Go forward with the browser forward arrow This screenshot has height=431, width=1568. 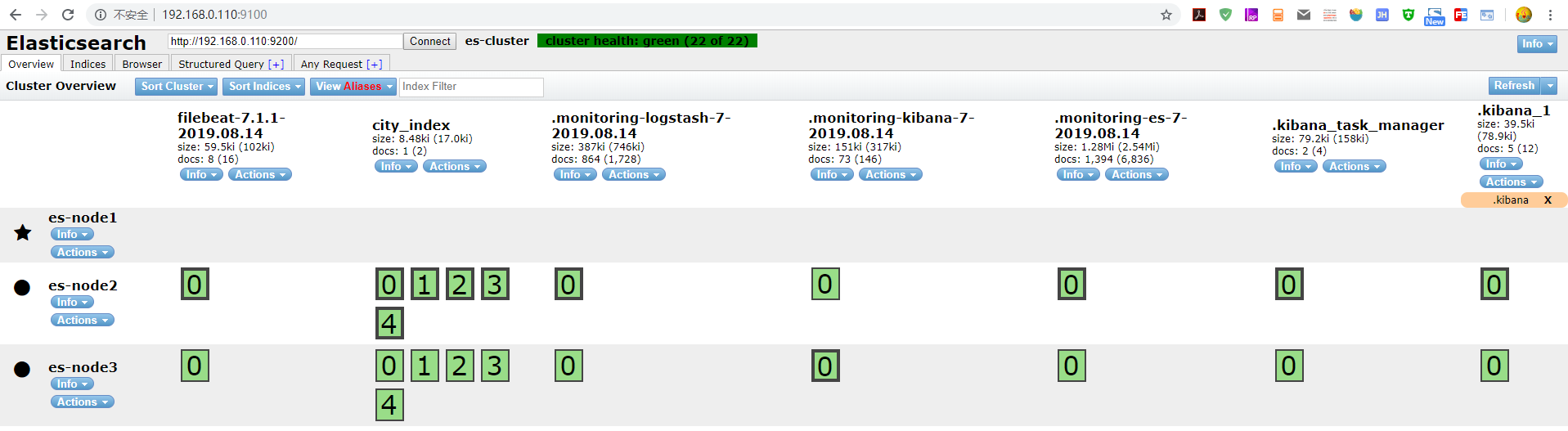pyautogui.click(x=42, y=15)
